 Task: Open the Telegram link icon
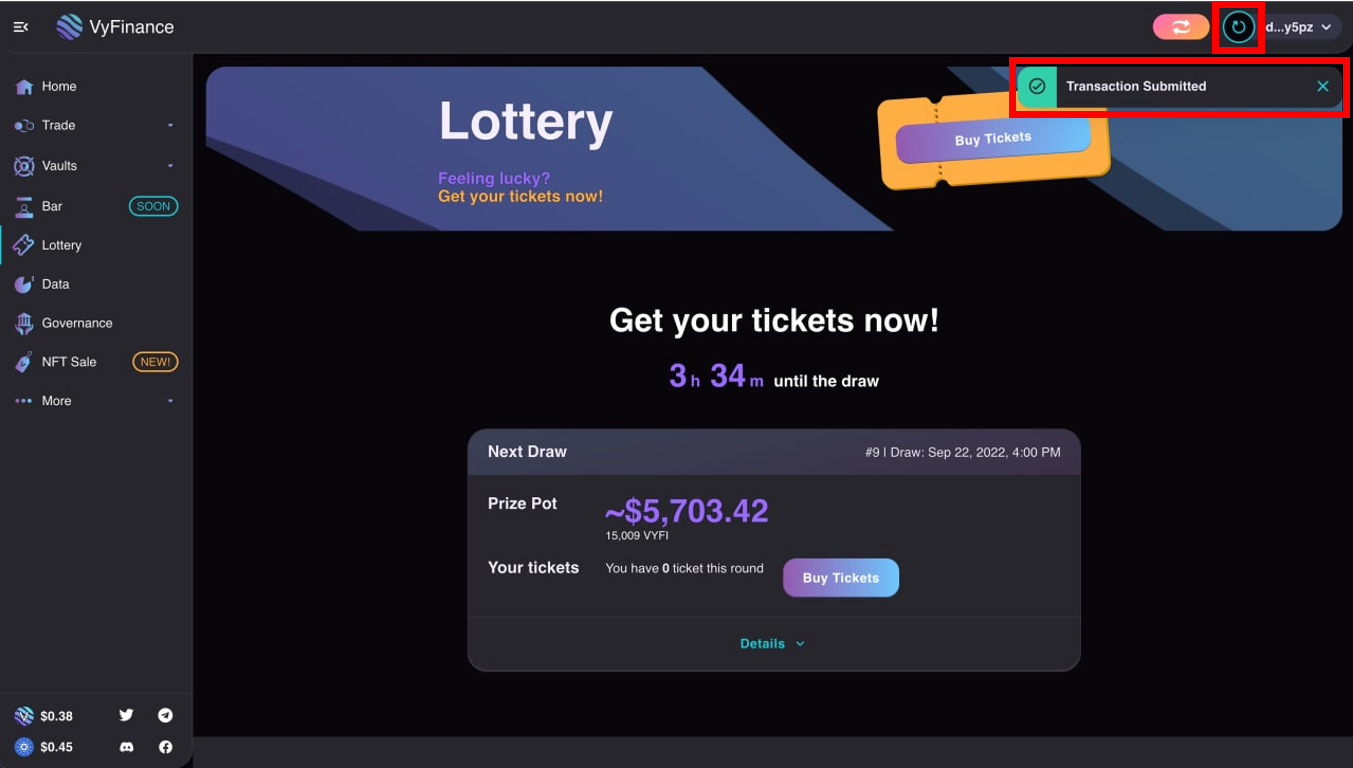pos(165,715)
